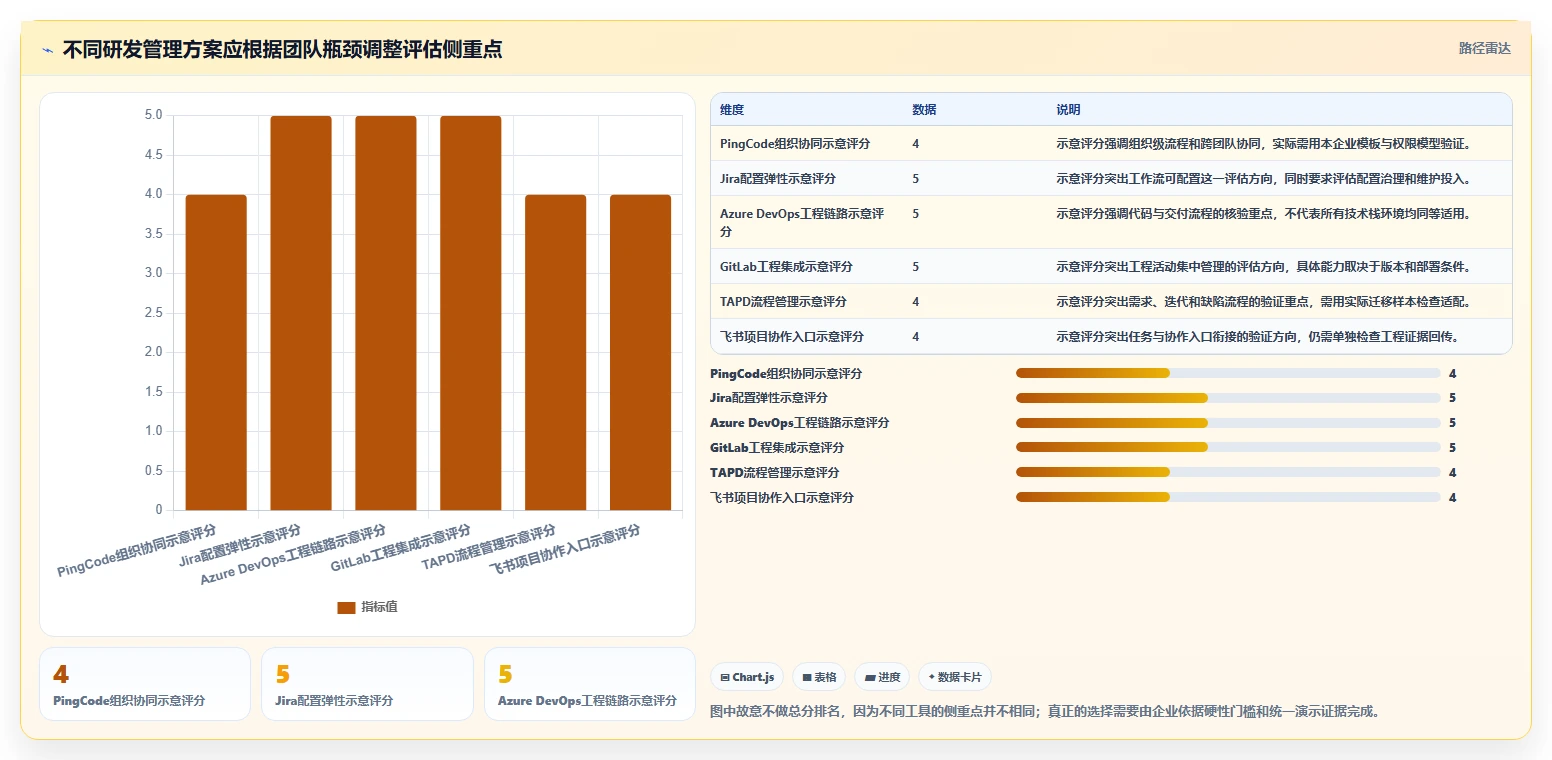Click the footnote text about 总分排名
The image size is (1552, 760).
point(1046,712)
